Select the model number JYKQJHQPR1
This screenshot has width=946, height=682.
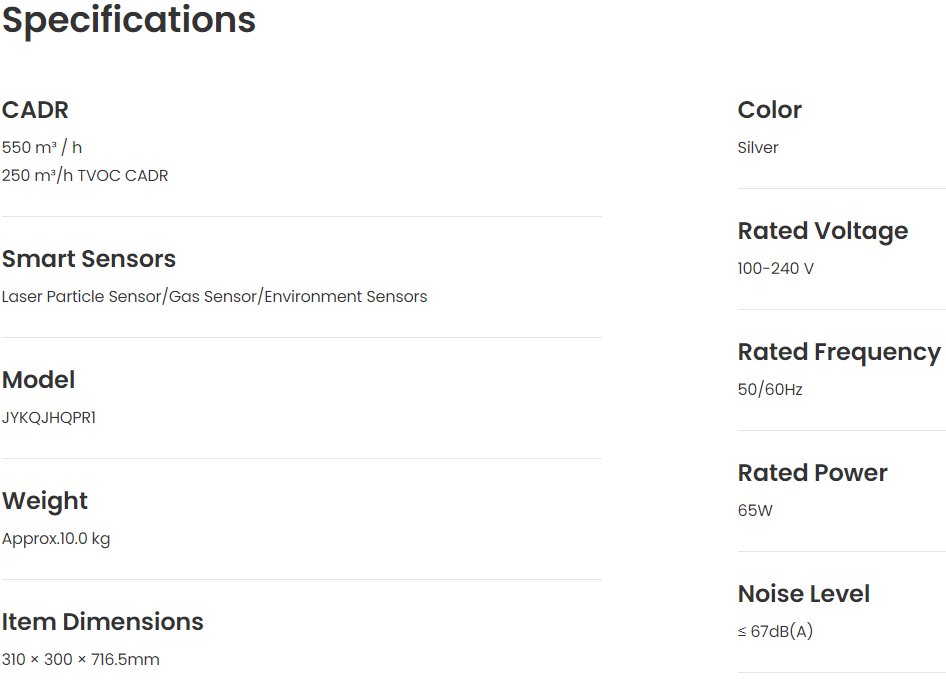click(49, 418)
